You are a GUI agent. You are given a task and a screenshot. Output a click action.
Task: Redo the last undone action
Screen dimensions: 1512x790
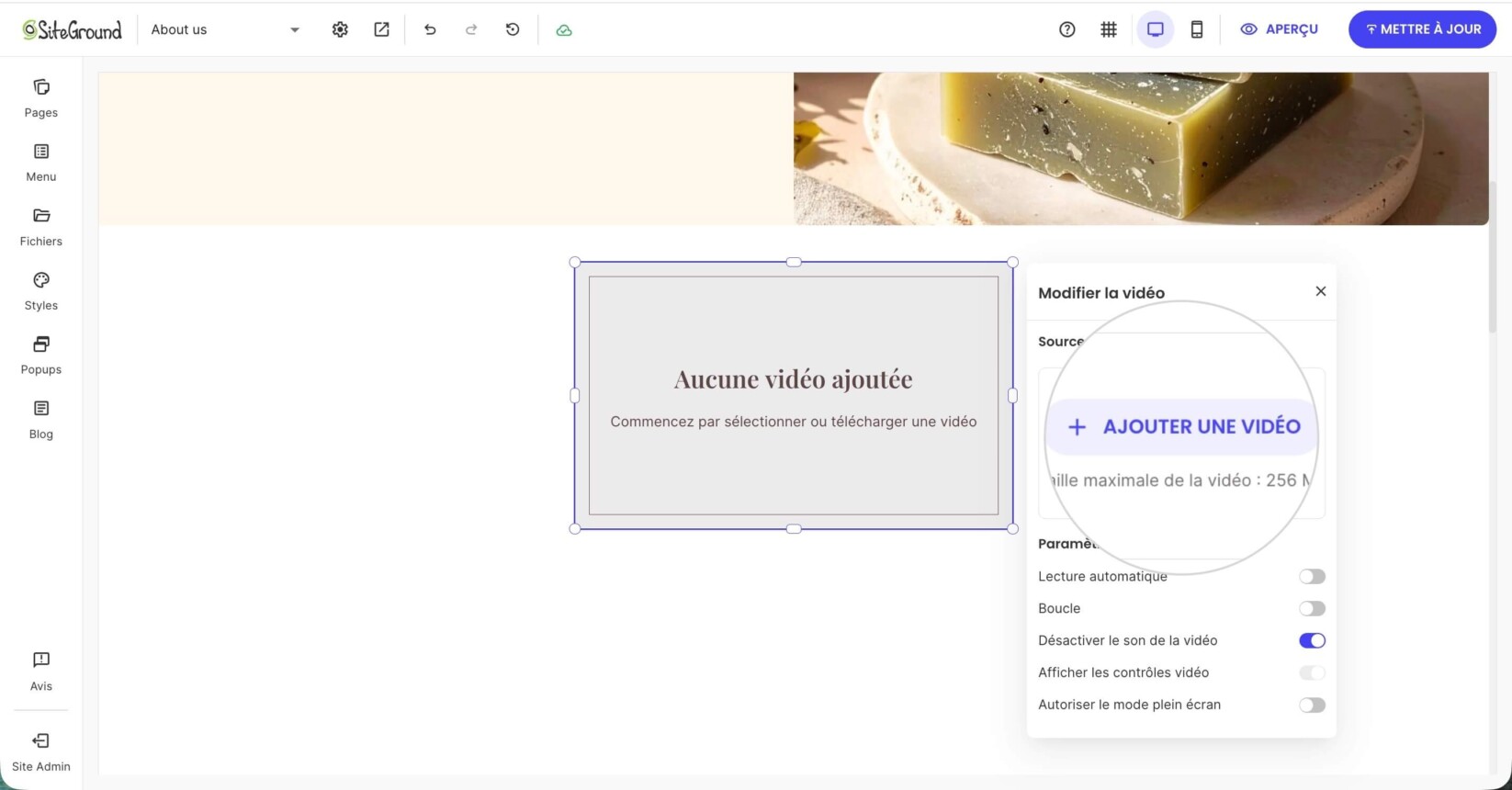471,29
